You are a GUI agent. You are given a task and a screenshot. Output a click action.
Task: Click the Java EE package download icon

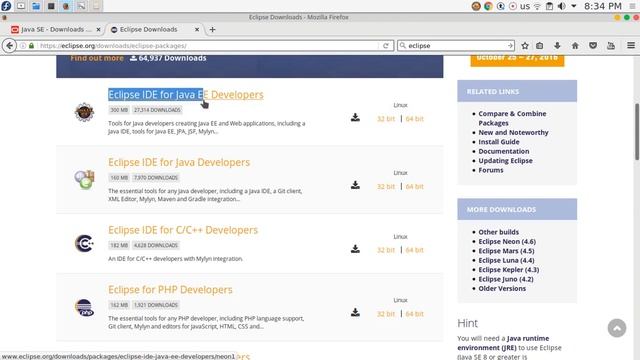356,118
